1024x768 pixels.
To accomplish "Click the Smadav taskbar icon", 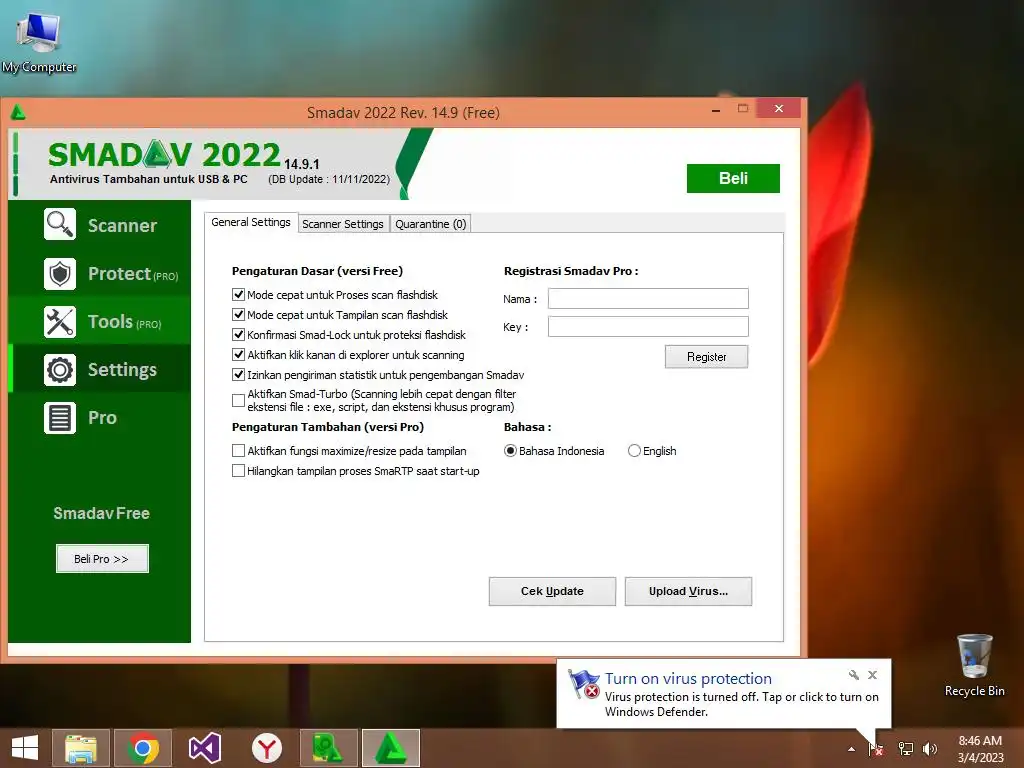I will point(391,748).
